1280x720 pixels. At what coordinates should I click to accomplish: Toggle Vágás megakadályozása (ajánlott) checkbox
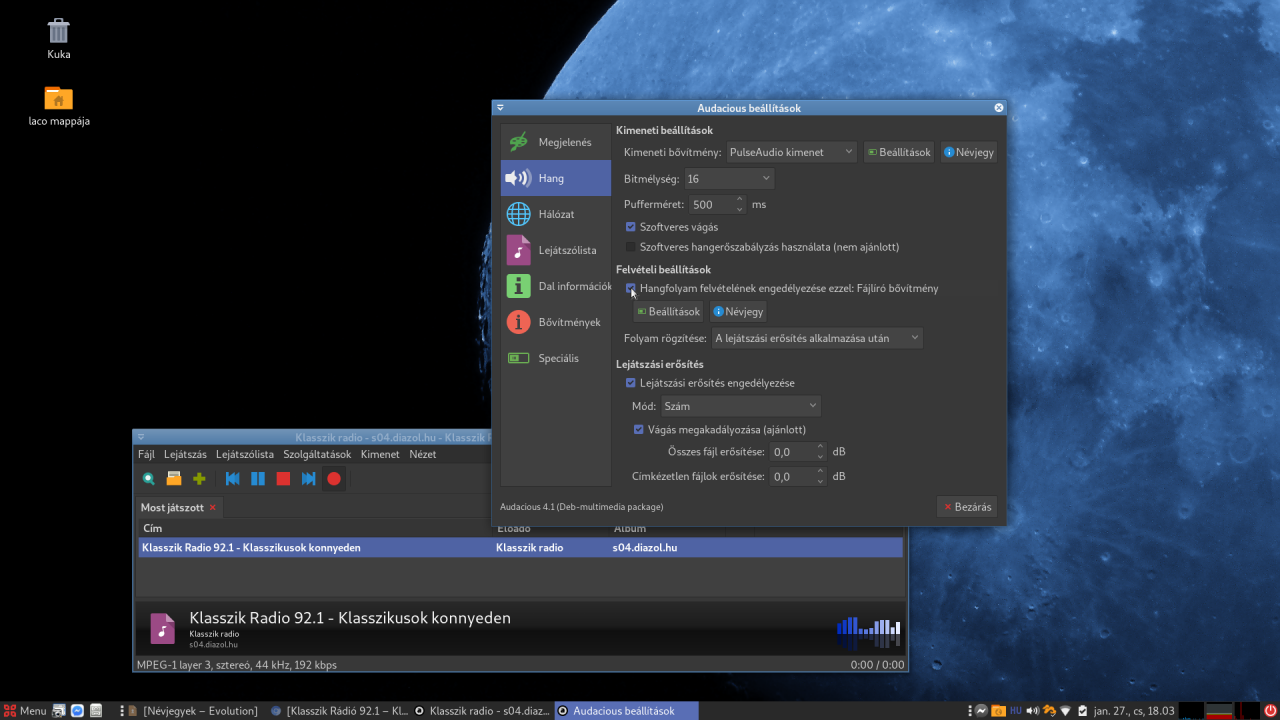point(639,430)
